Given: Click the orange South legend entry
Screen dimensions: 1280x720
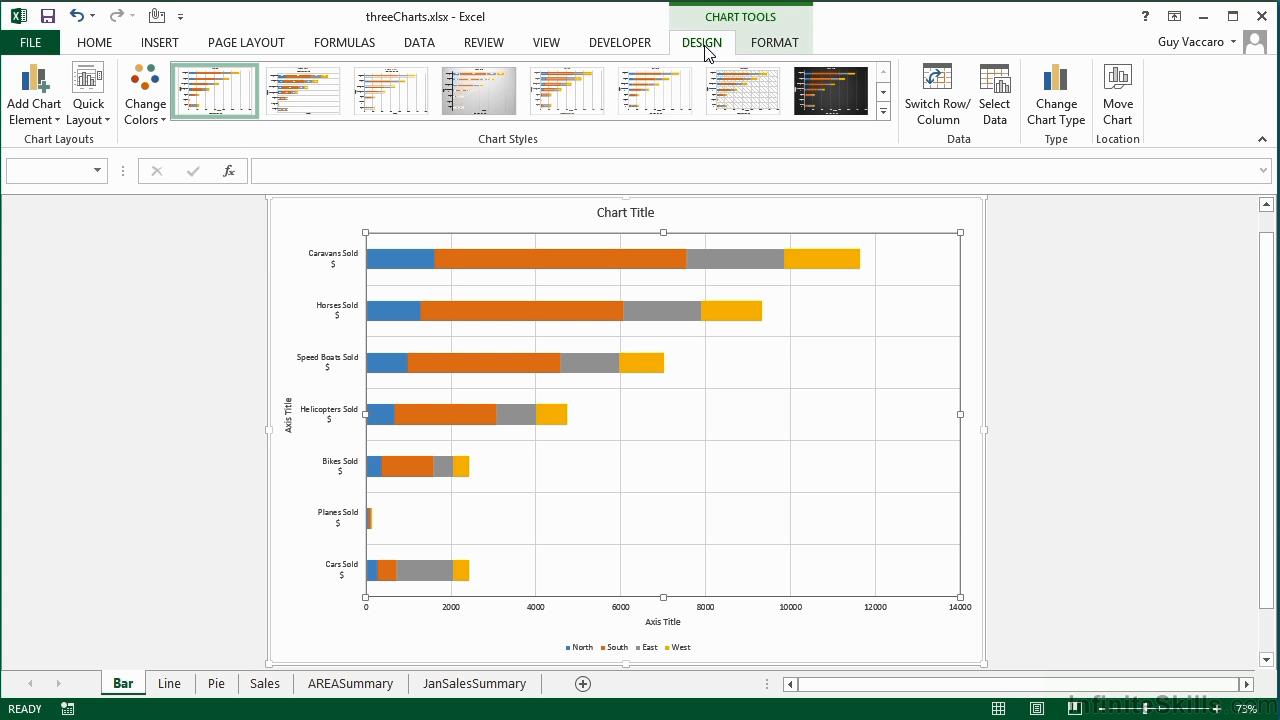Looking at the screenshot, I should click(x=616, y=648).
